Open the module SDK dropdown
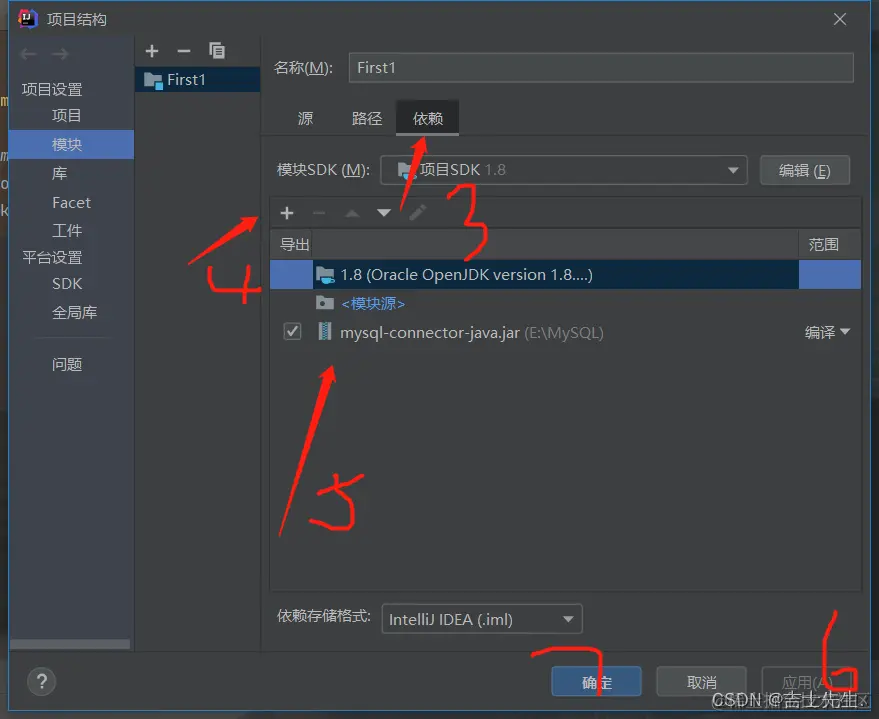Screen dimensions: 879x719 pos(564,170)
